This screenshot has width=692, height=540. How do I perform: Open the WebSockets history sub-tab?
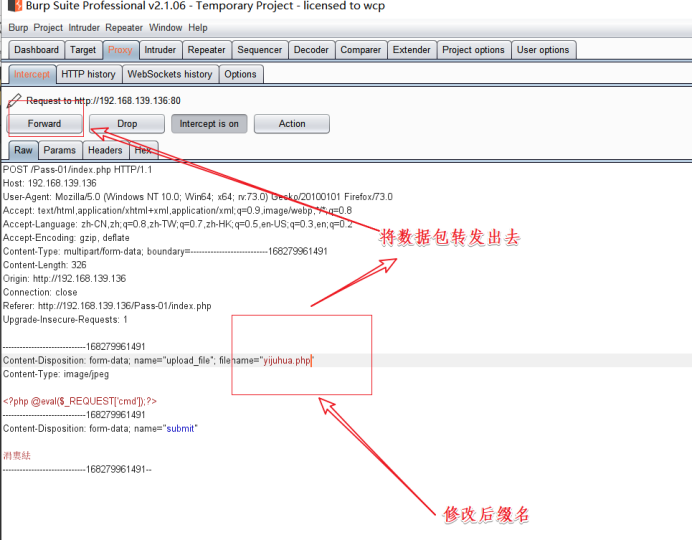pos(170,74)
